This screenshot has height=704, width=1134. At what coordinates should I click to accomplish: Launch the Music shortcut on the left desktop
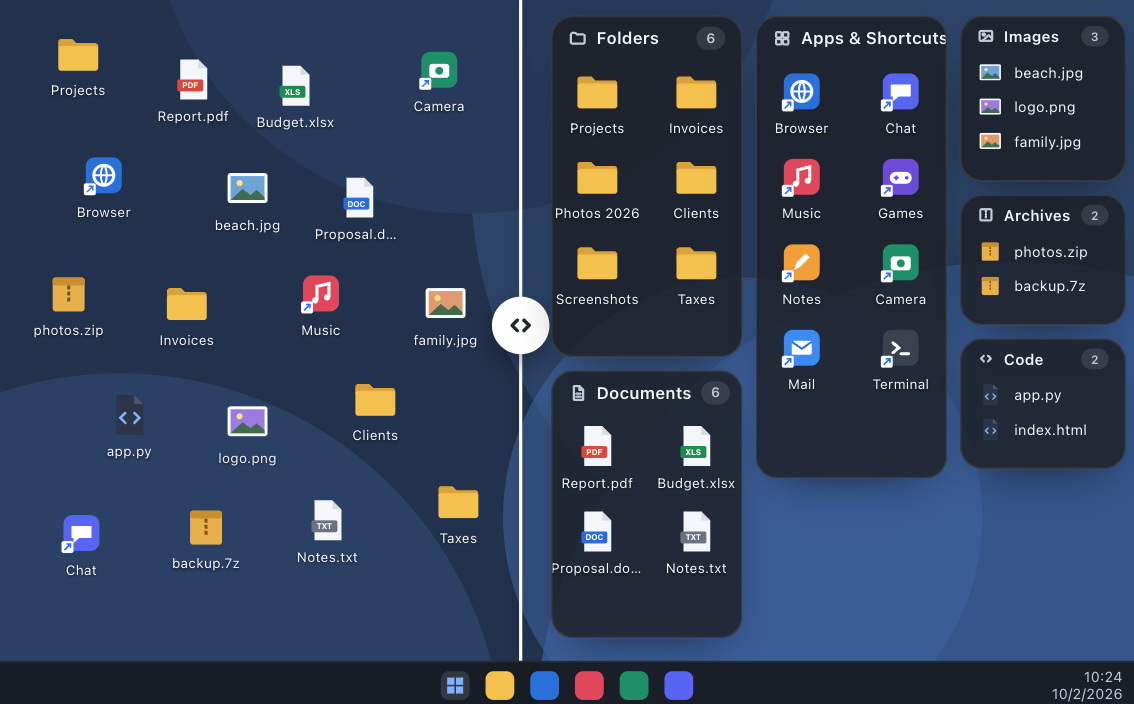tap(320, 305)
